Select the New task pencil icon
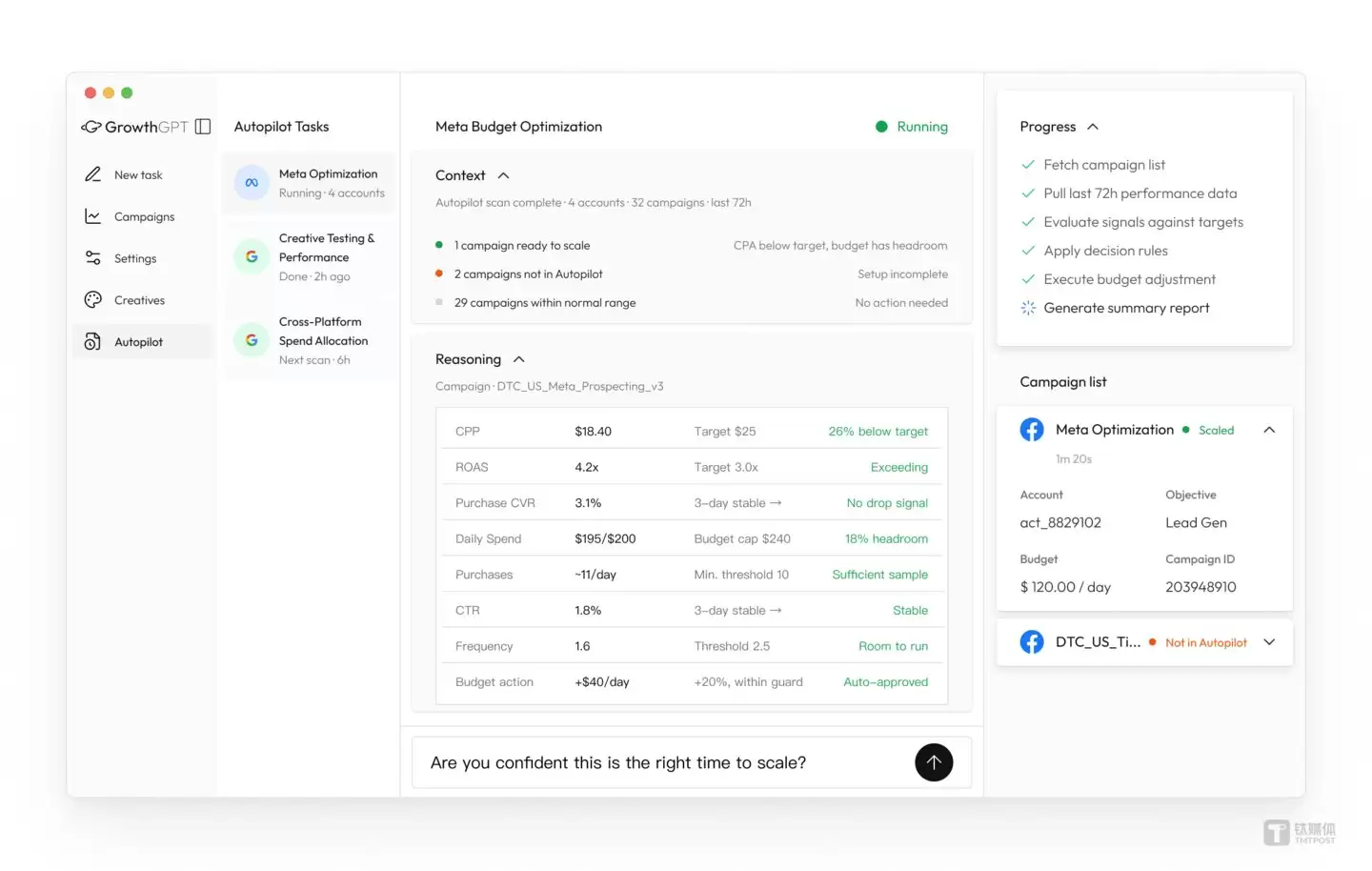 click(92, 174)
